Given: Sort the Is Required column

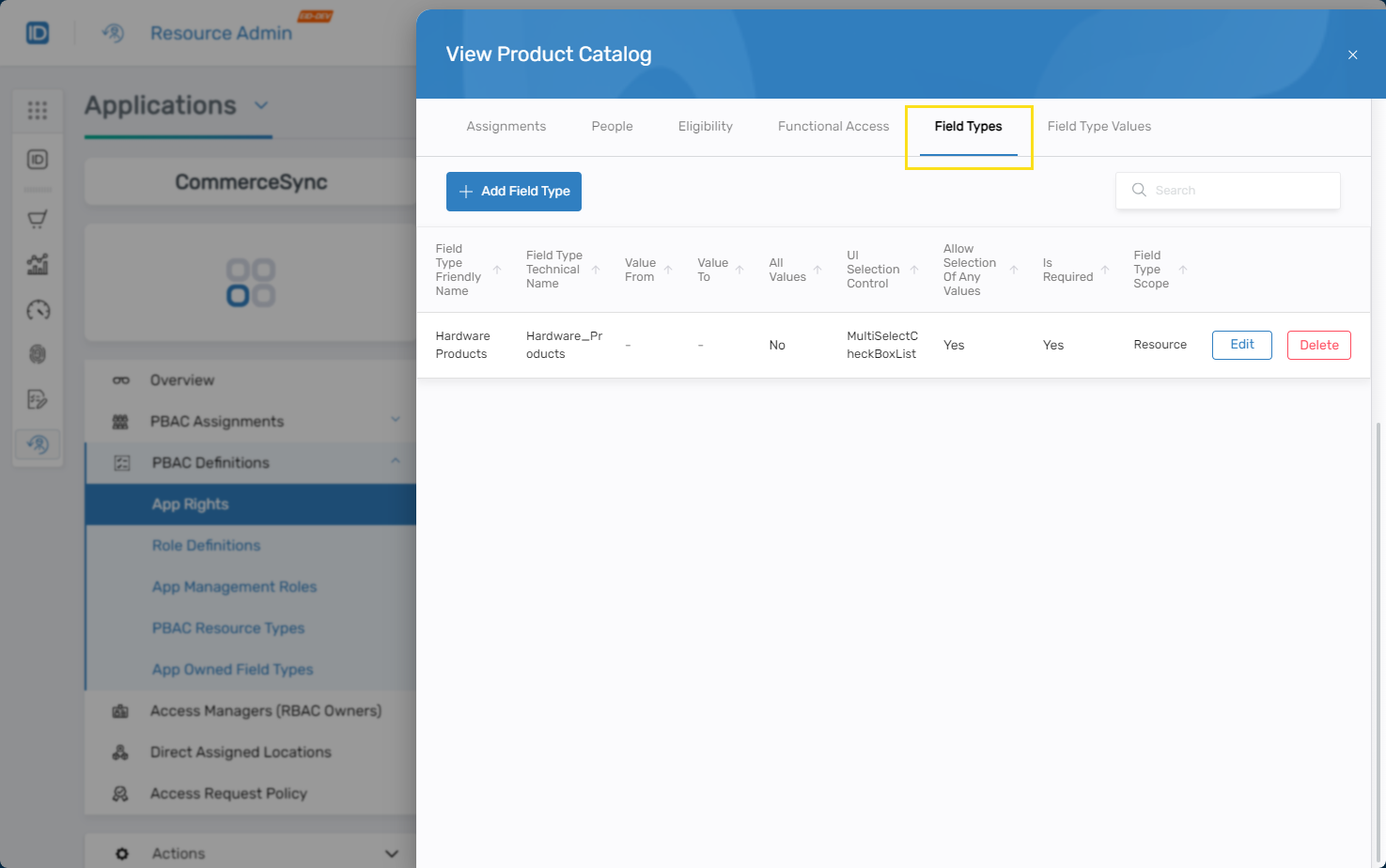Looking at the screenshot, I should pos(1105,271).
